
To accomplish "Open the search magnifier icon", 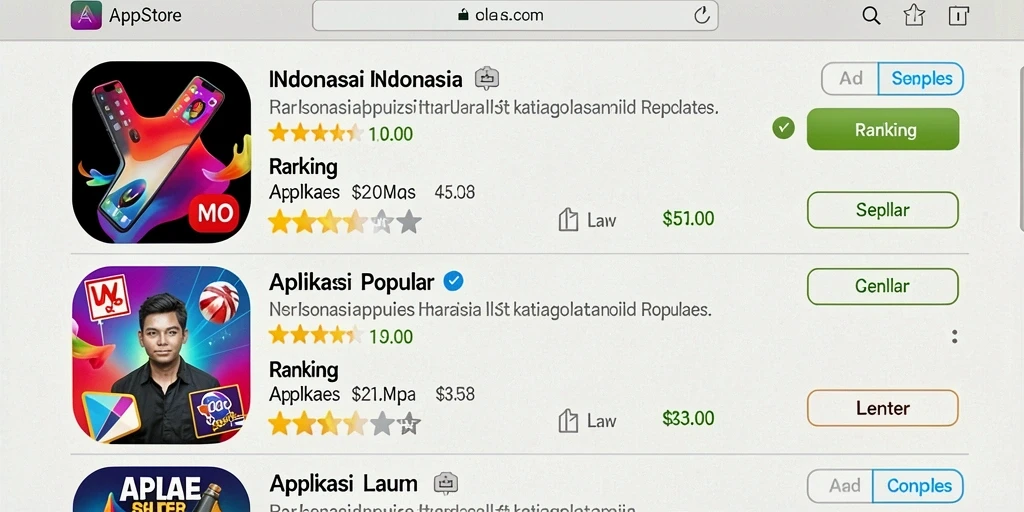I will (871, 16).
